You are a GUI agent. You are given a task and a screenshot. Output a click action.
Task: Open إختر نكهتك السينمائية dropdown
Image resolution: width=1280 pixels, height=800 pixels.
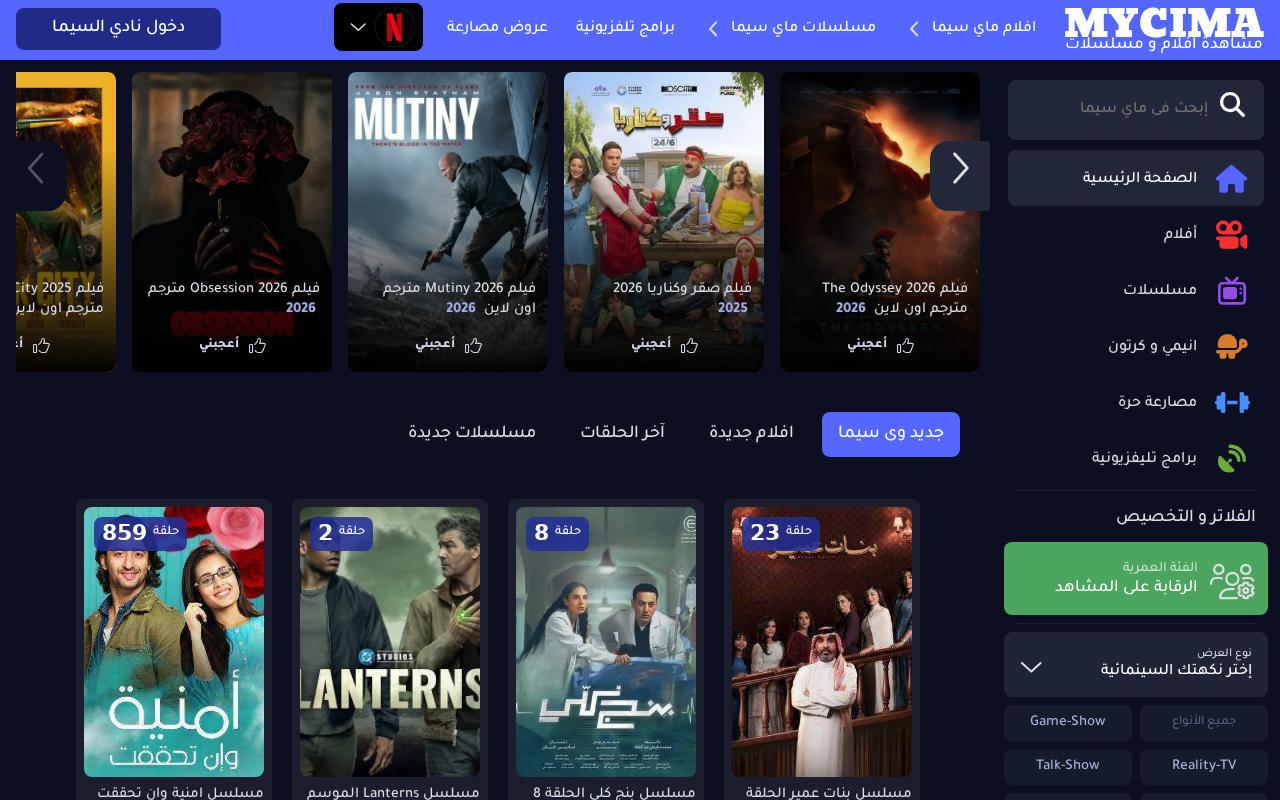pos(1136,664)
